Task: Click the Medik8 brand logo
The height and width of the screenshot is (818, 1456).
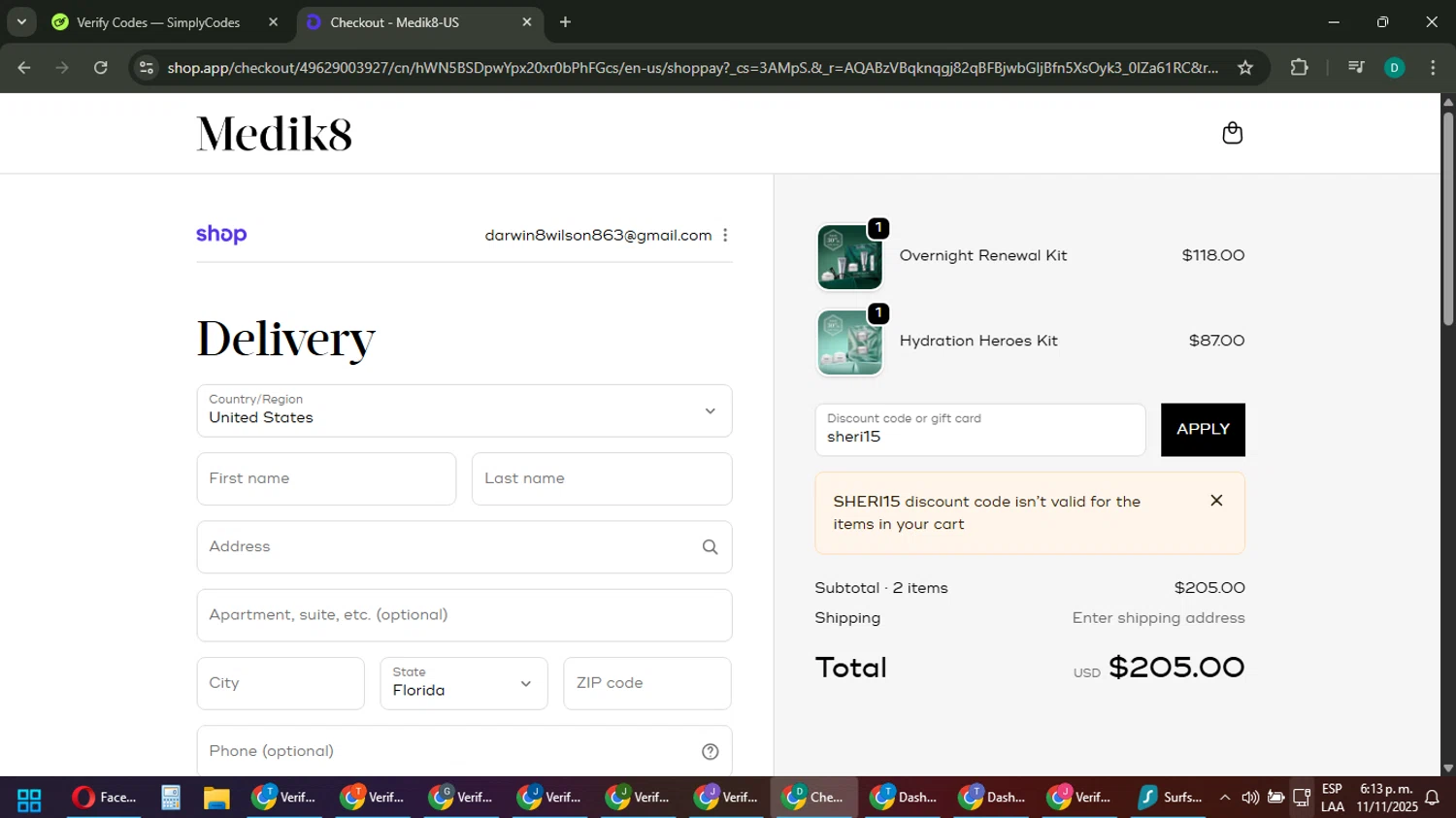Action: pos(274,134)
